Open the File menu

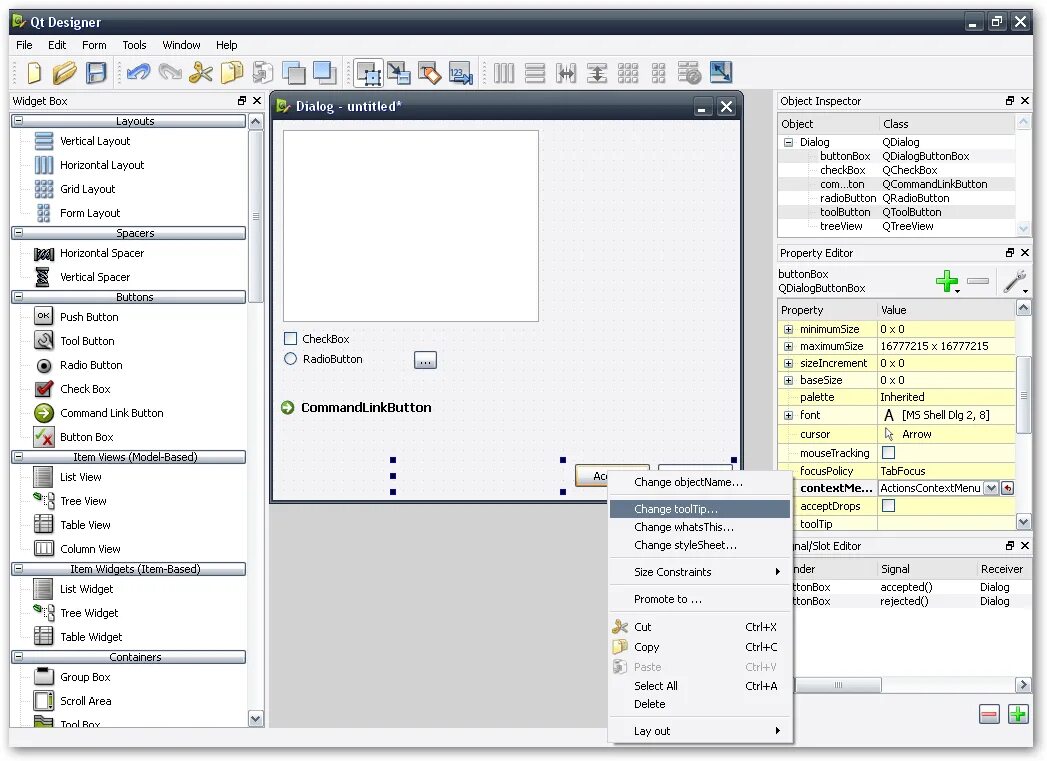(24, 45)
